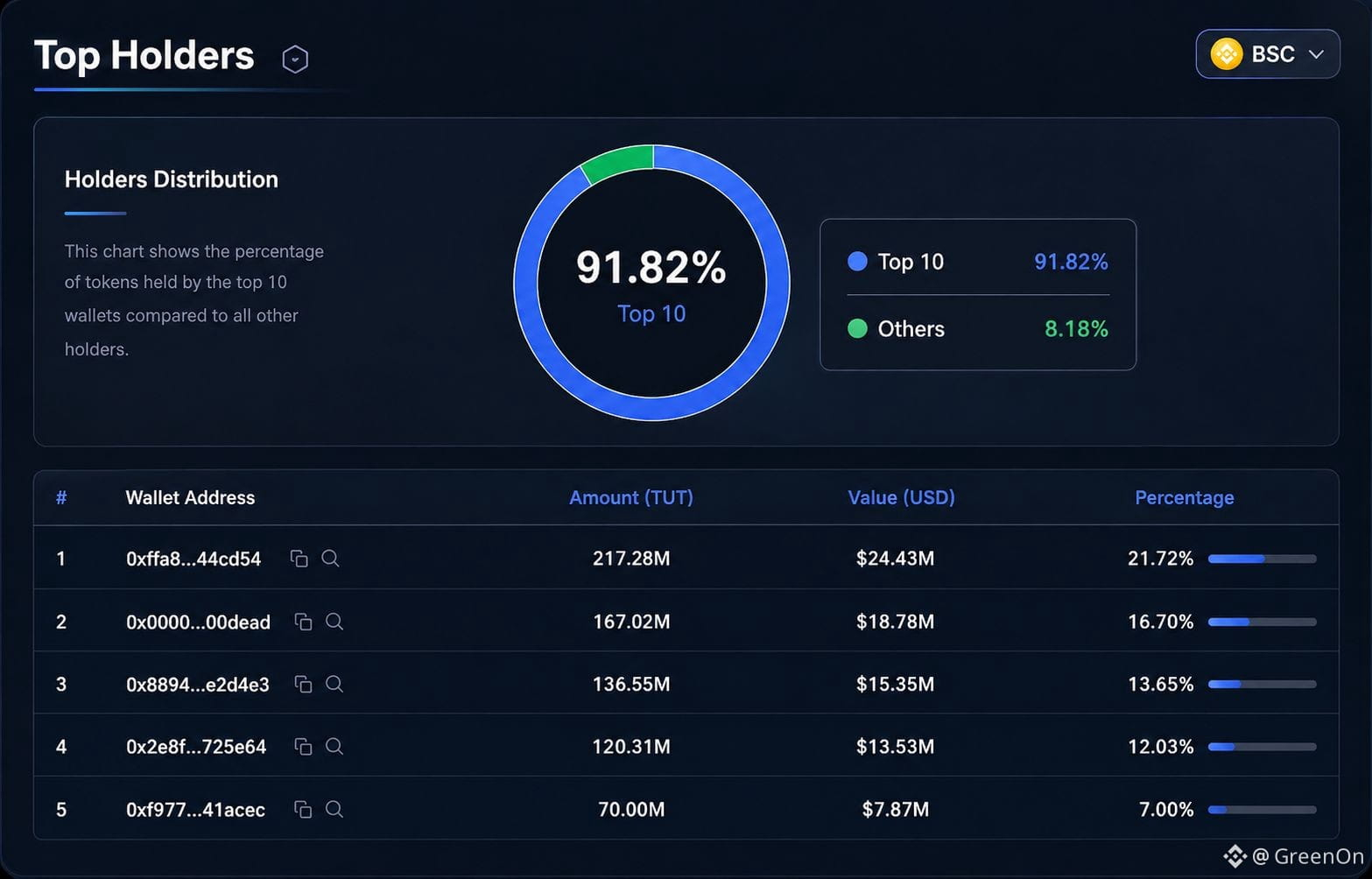This screenshot has width=1372, height=879.
Task: Copy wallet address 0x8894...e2d4e3
Action: (x=303, y=684)
